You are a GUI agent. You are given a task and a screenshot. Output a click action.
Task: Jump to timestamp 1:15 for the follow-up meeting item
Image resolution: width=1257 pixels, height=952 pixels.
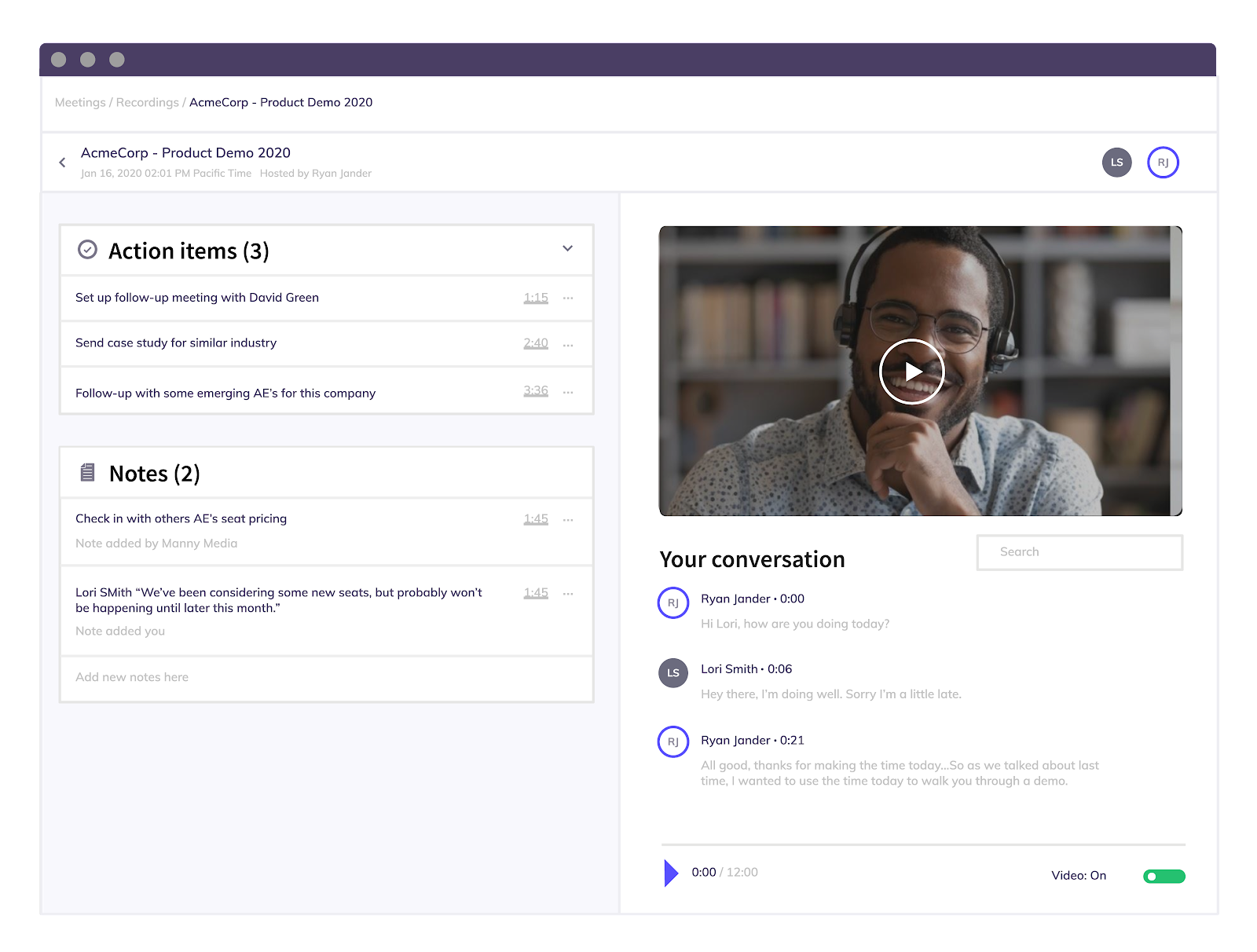click(535, 298)
